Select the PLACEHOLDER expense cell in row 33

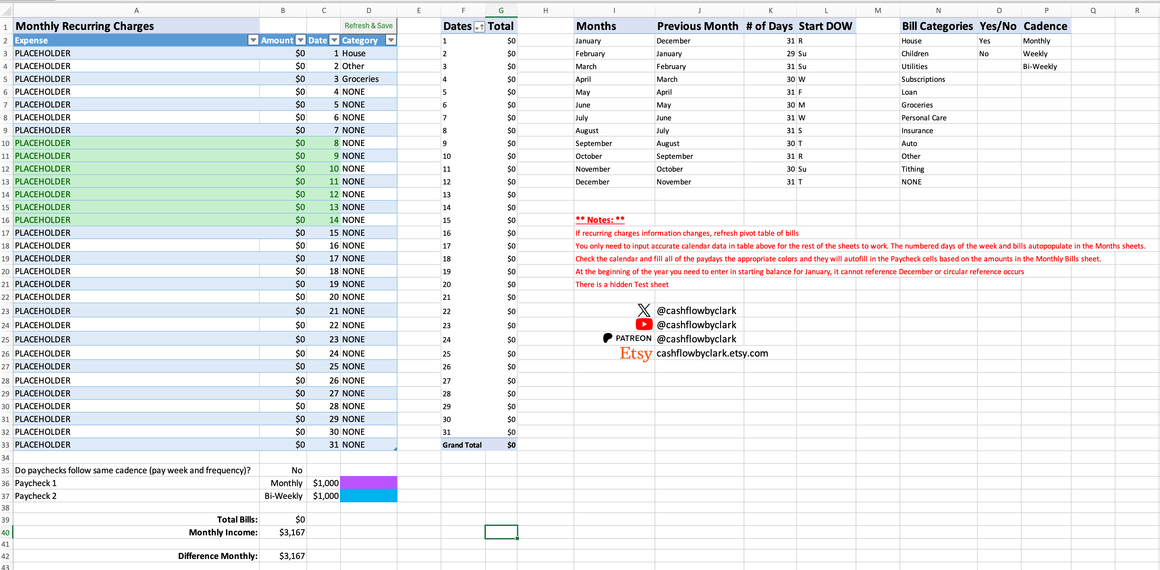click(x=136, y=445)
